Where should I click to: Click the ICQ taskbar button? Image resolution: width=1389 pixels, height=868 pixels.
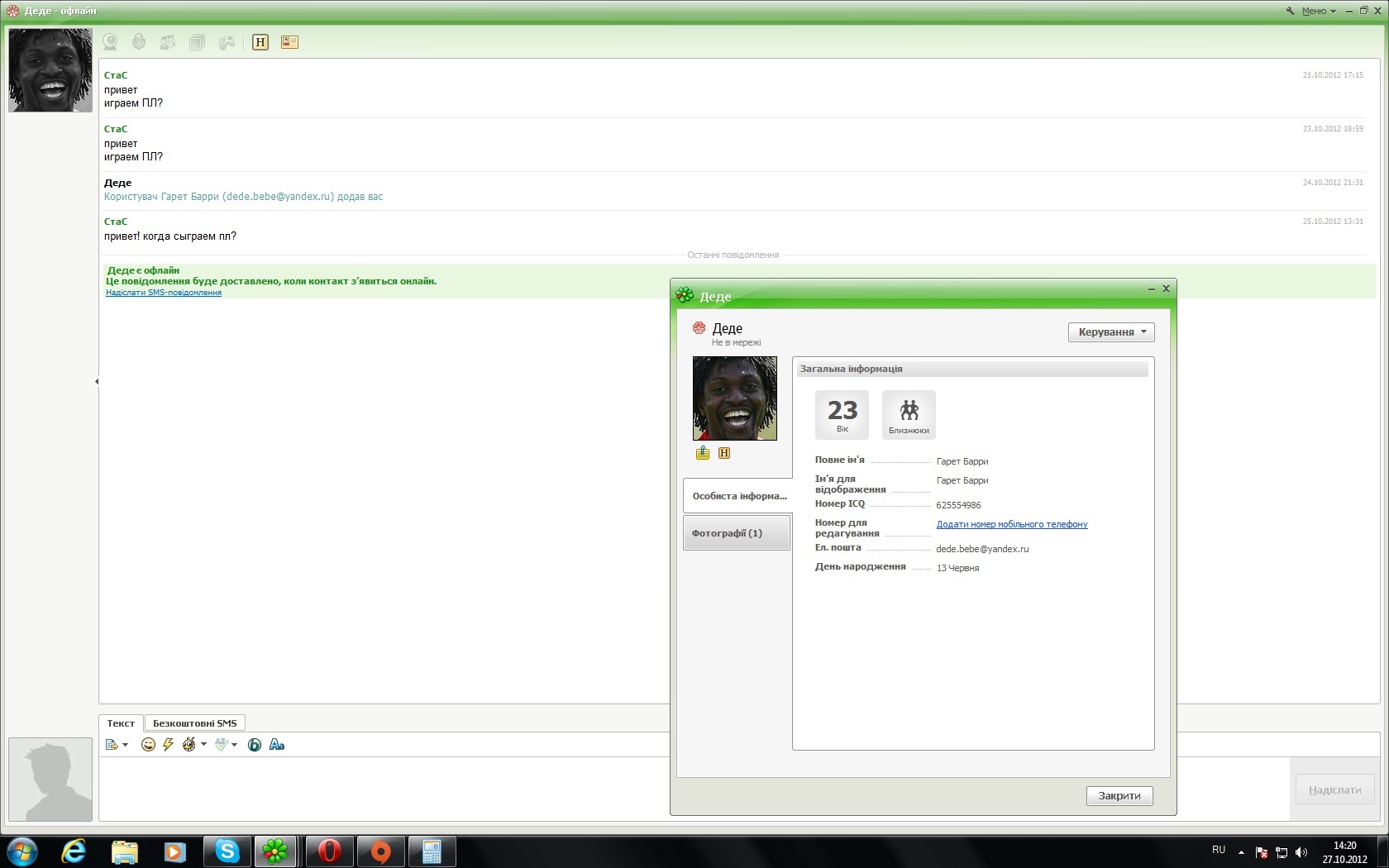(x=275, y=851)
